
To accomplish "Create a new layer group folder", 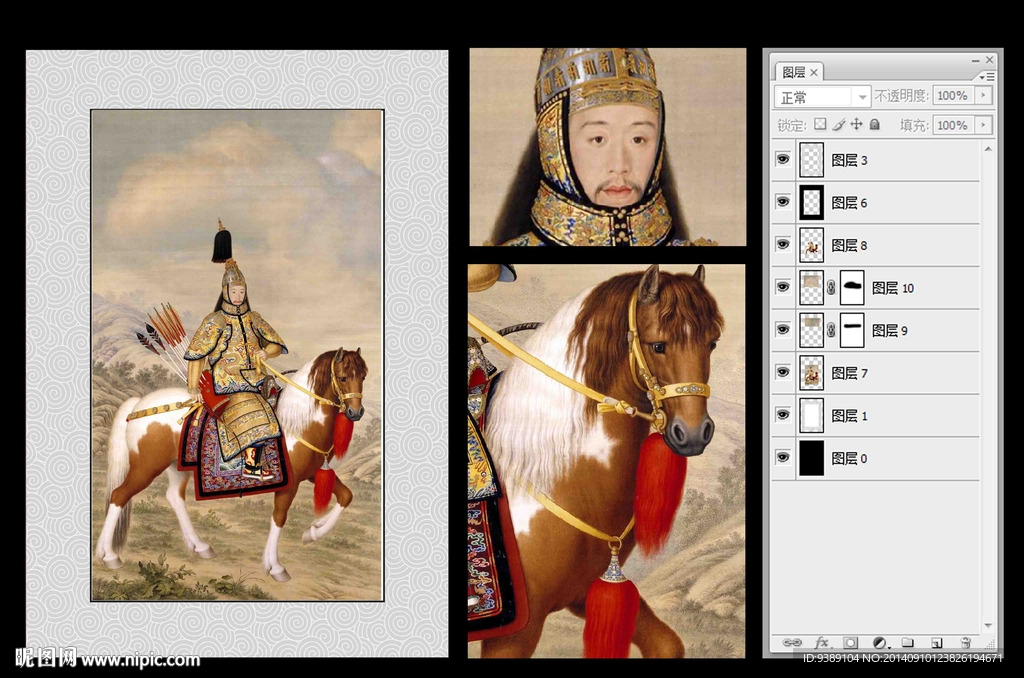I will point(908,643).
